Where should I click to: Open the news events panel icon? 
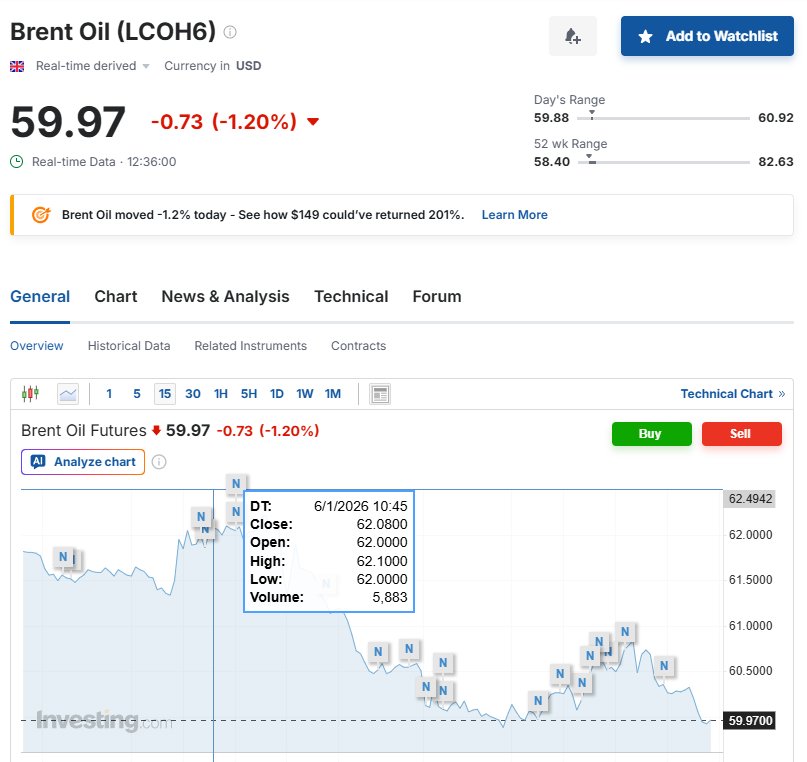[x=379, y=393]
